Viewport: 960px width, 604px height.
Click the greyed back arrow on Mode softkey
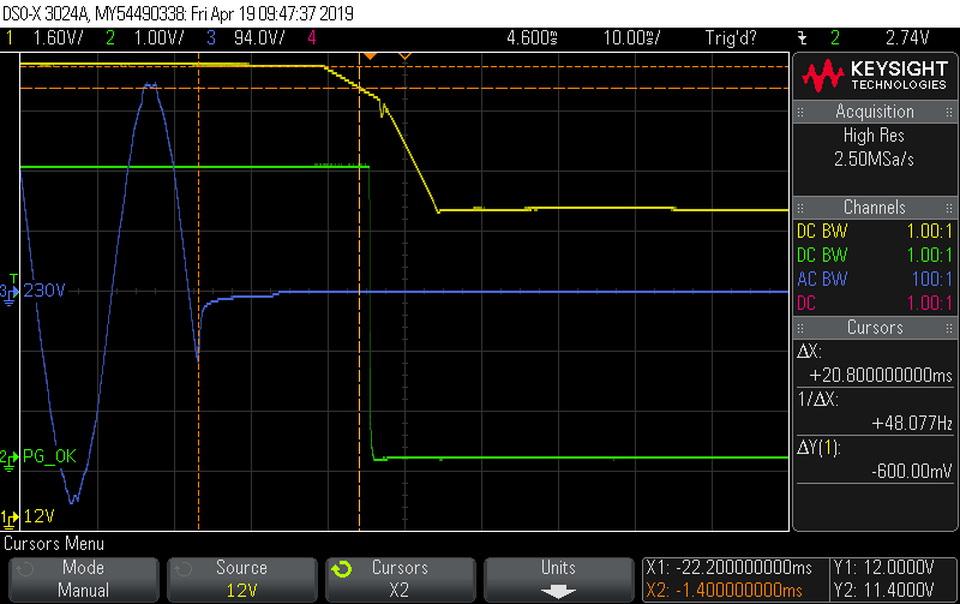click(24, 570)
